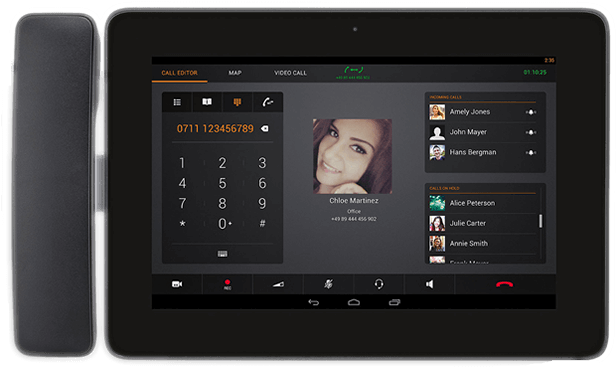The height and width of the screenshot is (367, 616).
Task: Tap the star key on dial pad
Action: coord(182,224)
